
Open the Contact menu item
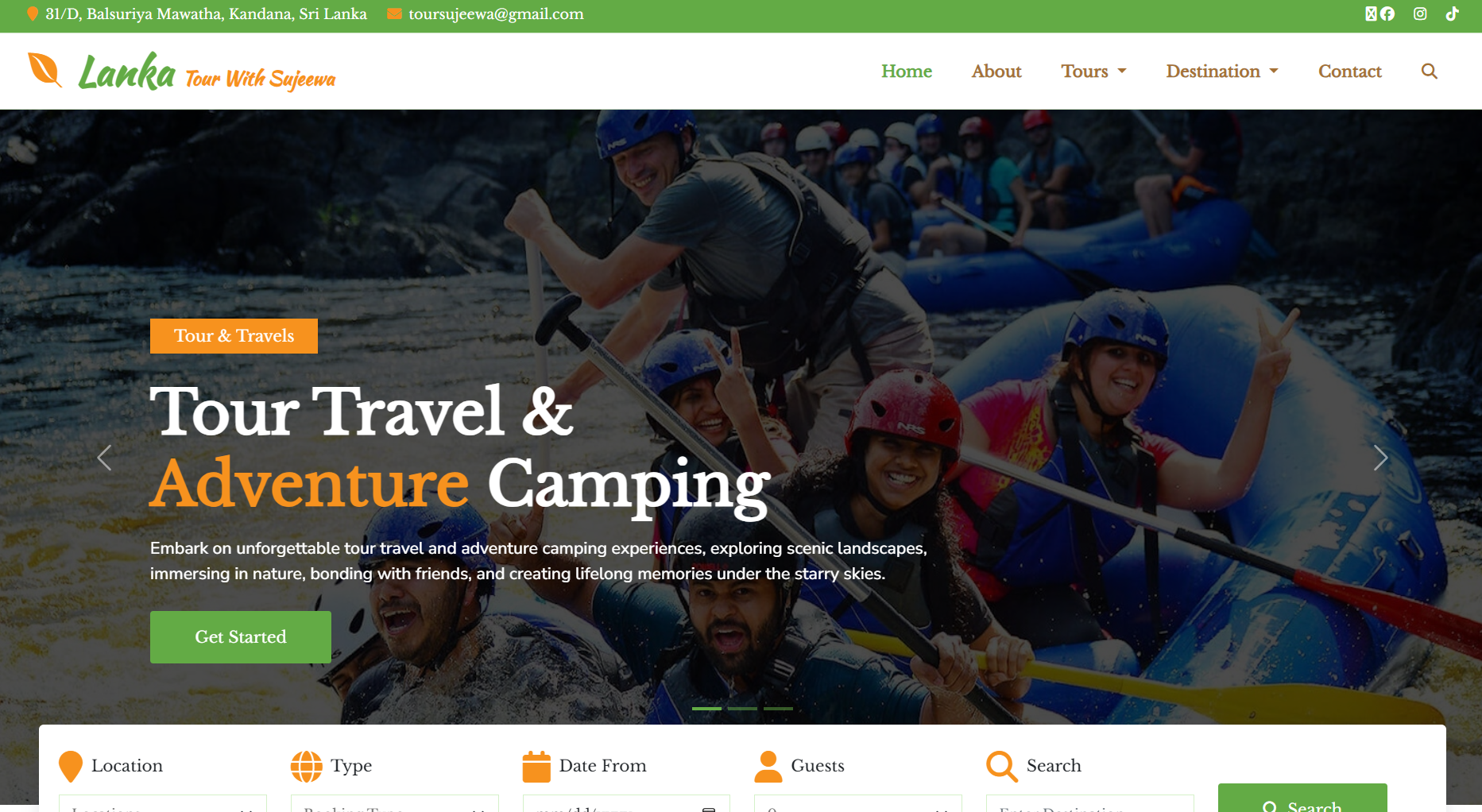tap(1349, 72)
